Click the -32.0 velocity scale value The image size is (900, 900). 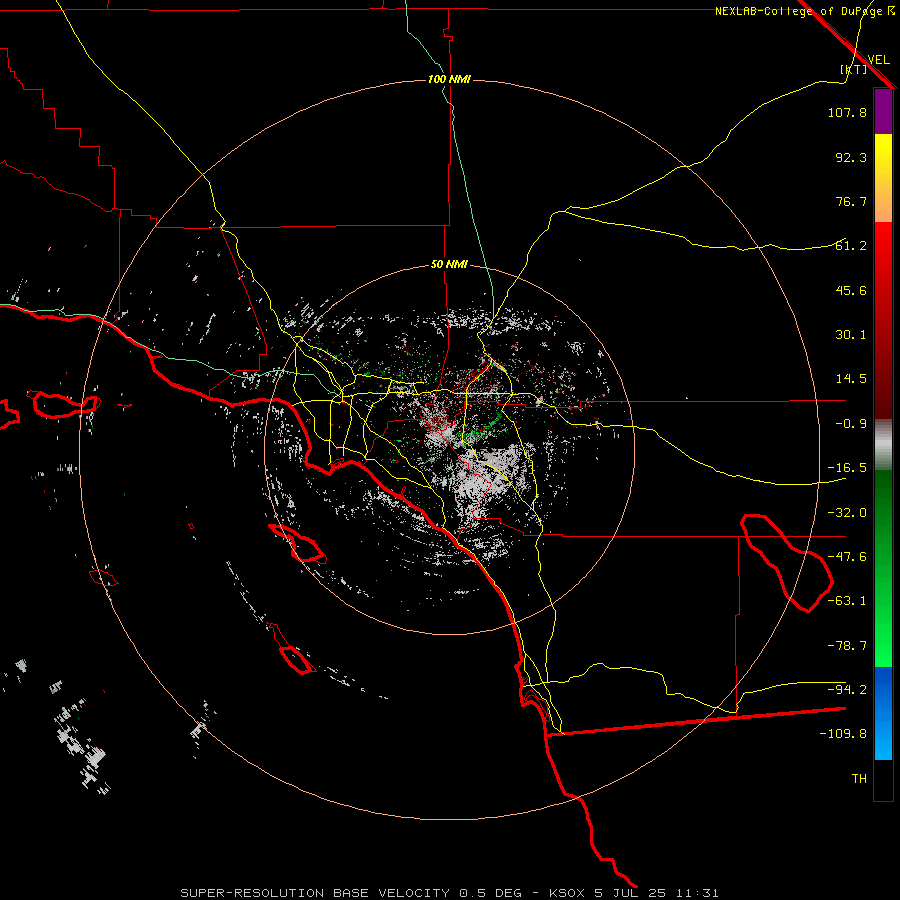point(847,513)
